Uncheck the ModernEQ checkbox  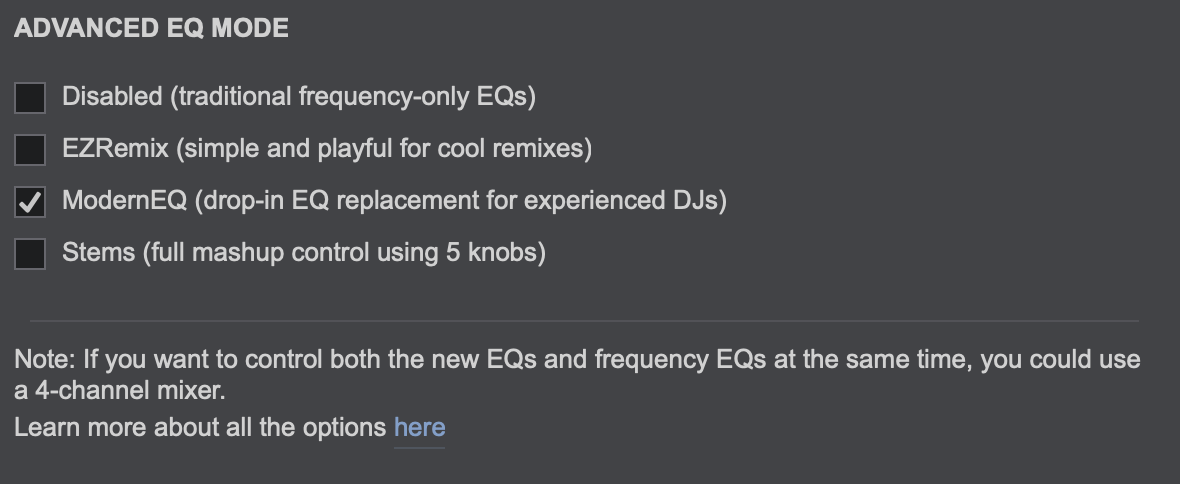(30, 202)
